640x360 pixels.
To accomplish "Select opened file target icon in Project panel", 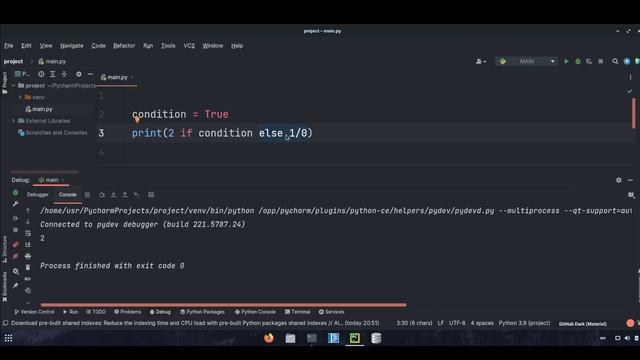I will pos(41,74).
